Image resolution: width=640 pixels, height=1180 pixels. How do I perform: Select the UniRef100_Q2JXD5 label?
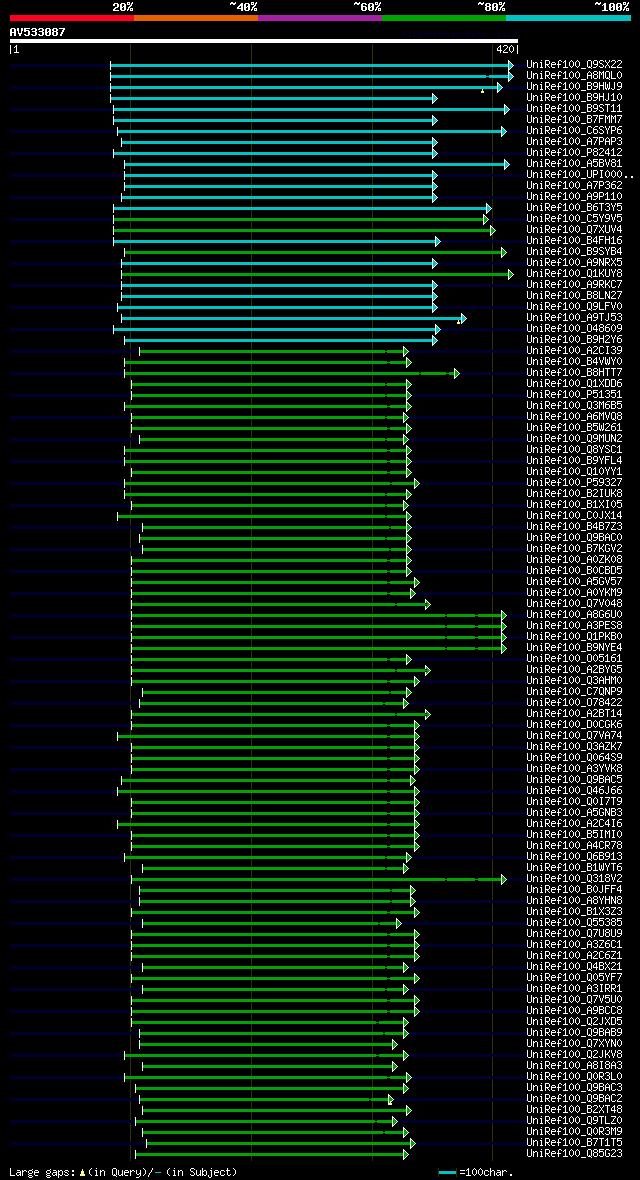(x=574, y=1021)
